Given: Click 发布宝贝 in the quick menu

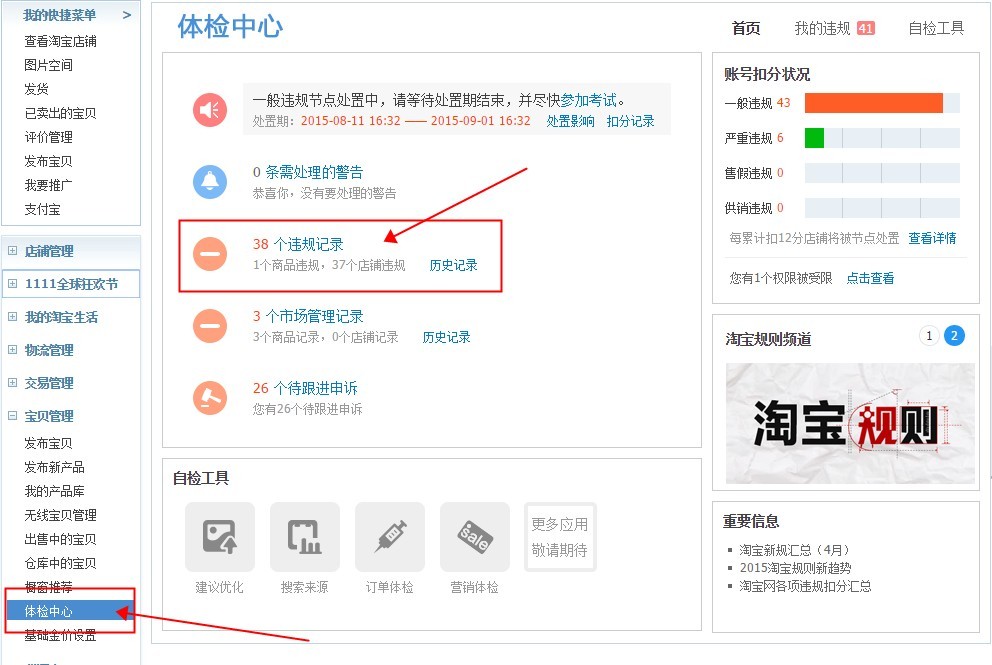Looking at the screenshot, I should 48,161.
